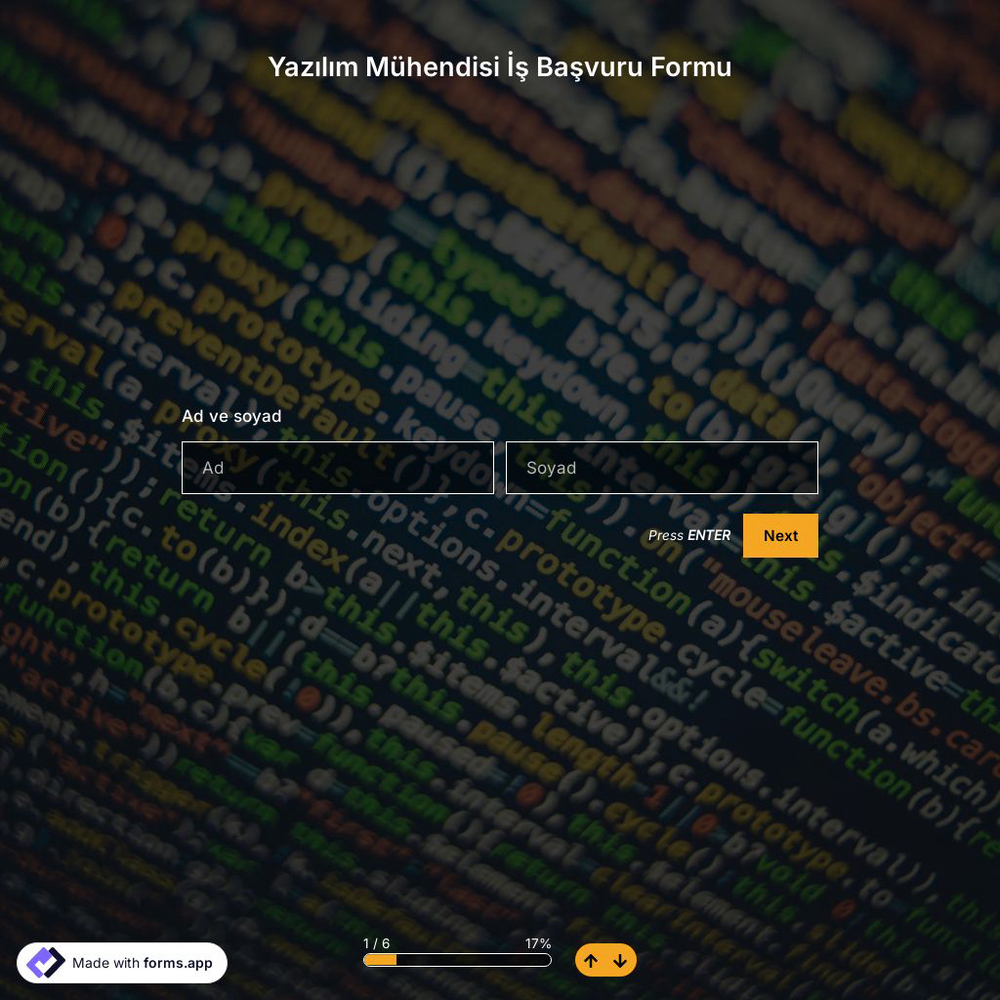1000x1000 pixels.
Task: Tap the yellow navigation pill's right arrow
Action: [x=621, y=960]
